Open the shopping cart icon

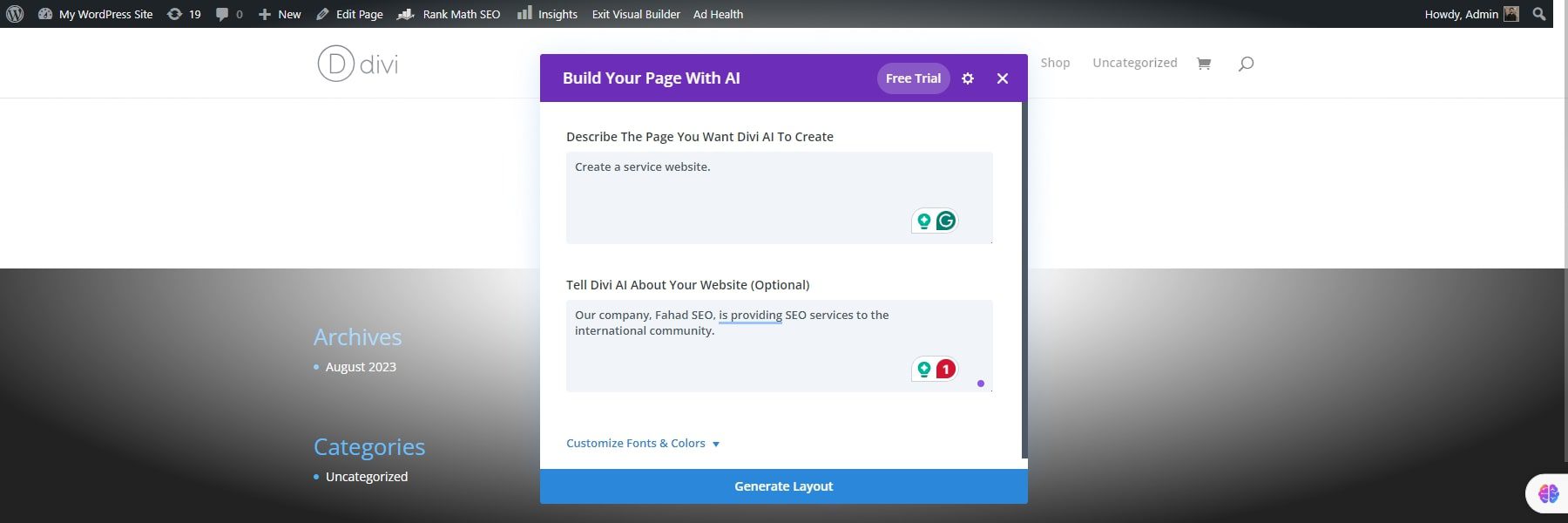point(1204,63)
